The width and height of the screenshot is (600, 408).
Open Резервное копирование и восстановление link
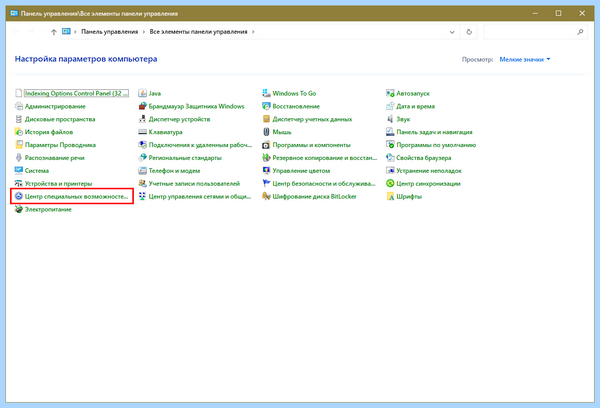pyautogui.click(x=324, y=158)
